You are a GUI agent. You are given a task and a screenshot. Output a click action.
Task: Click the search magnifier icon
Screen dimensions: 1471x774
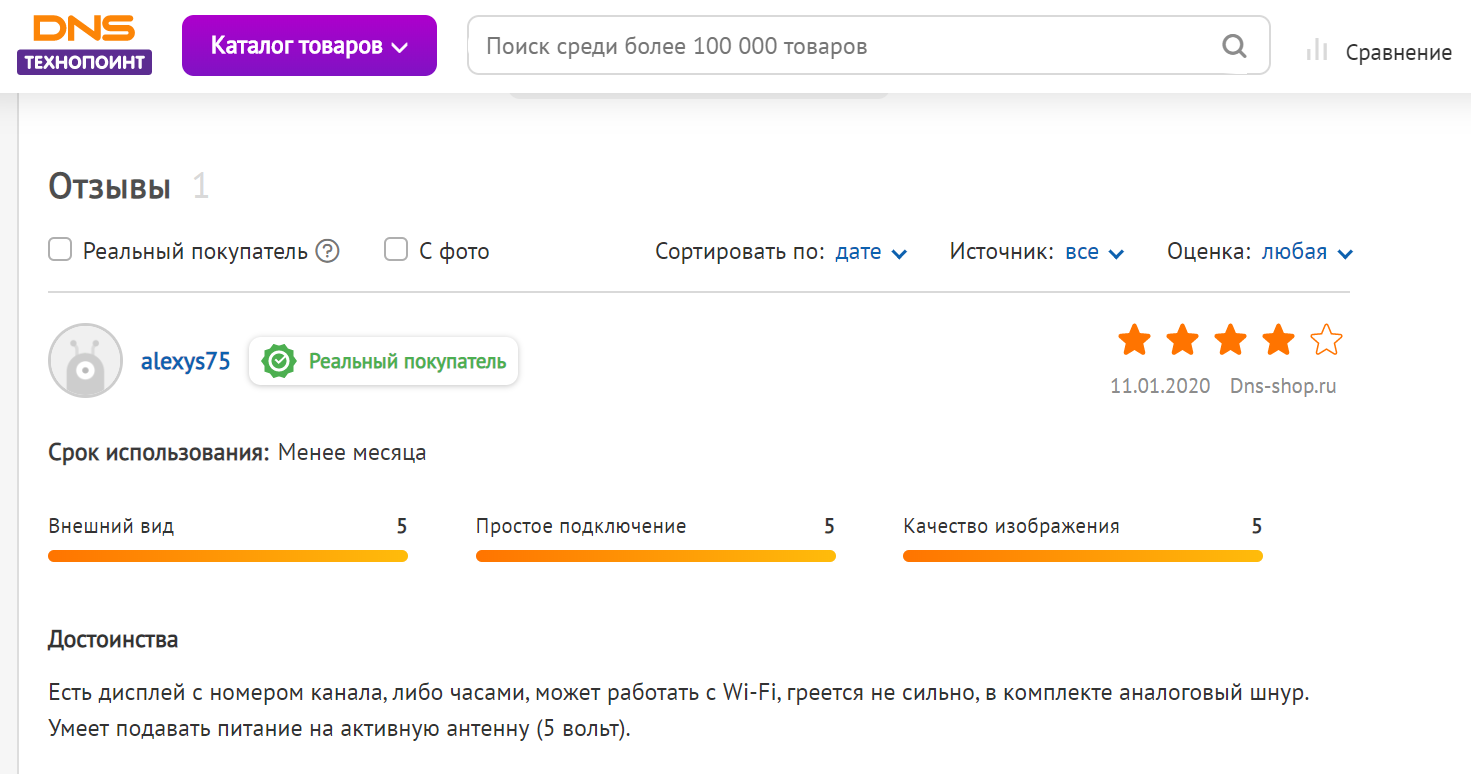click(x=1235, y=46)
